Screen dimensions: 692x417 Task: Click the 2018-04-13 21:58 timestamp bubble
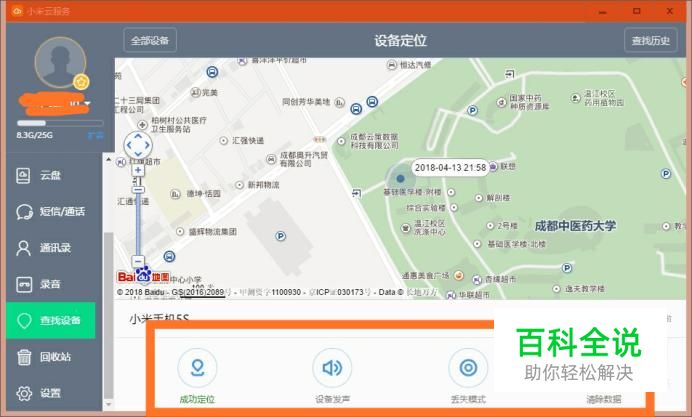pyautogui.click(x=450, y=168)
